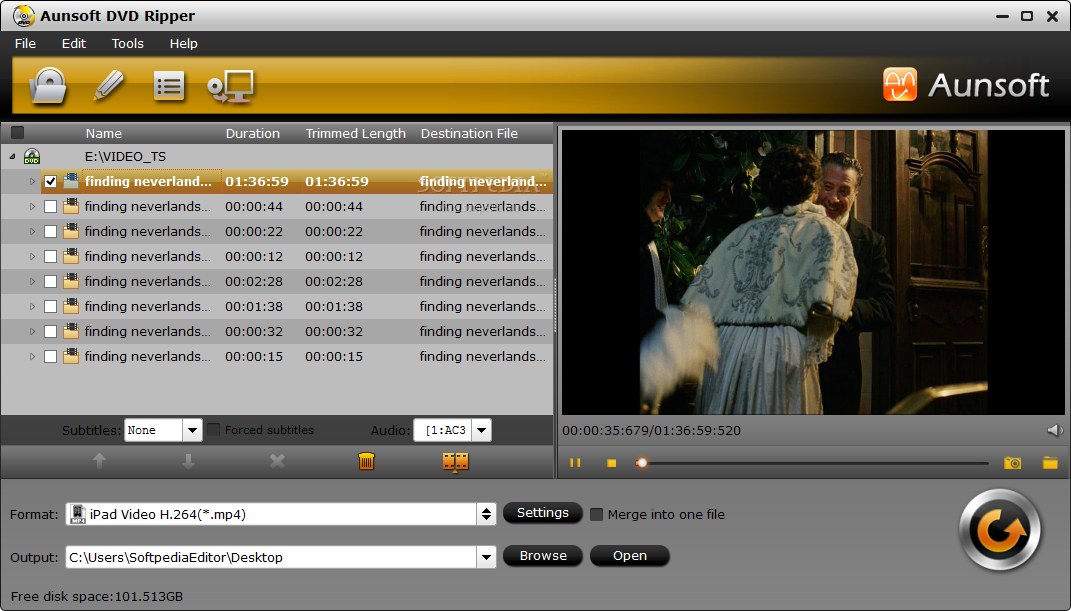This screenshot has width=1071, height=611.
Task: Move selected item down with the arrow
Action: point(189,461)
